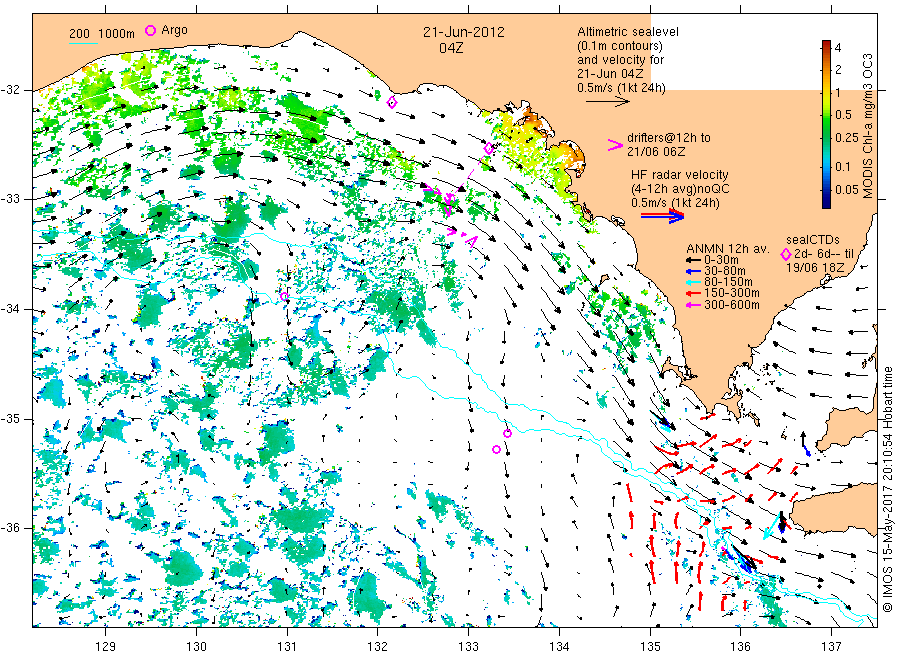Screen dimensions: 900x660
Task: Click the MODIS Chl-a colorbar axis label
Action: coord(868,126)
